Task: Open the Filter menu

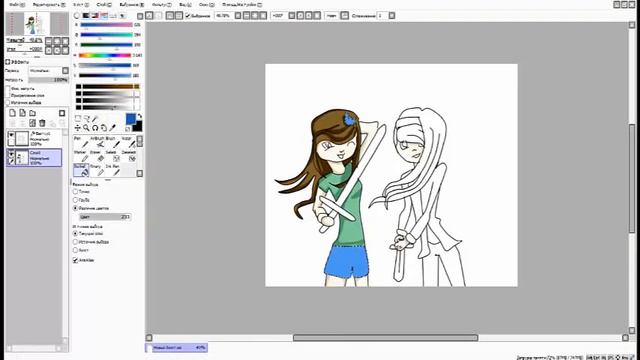Action: 161,4
